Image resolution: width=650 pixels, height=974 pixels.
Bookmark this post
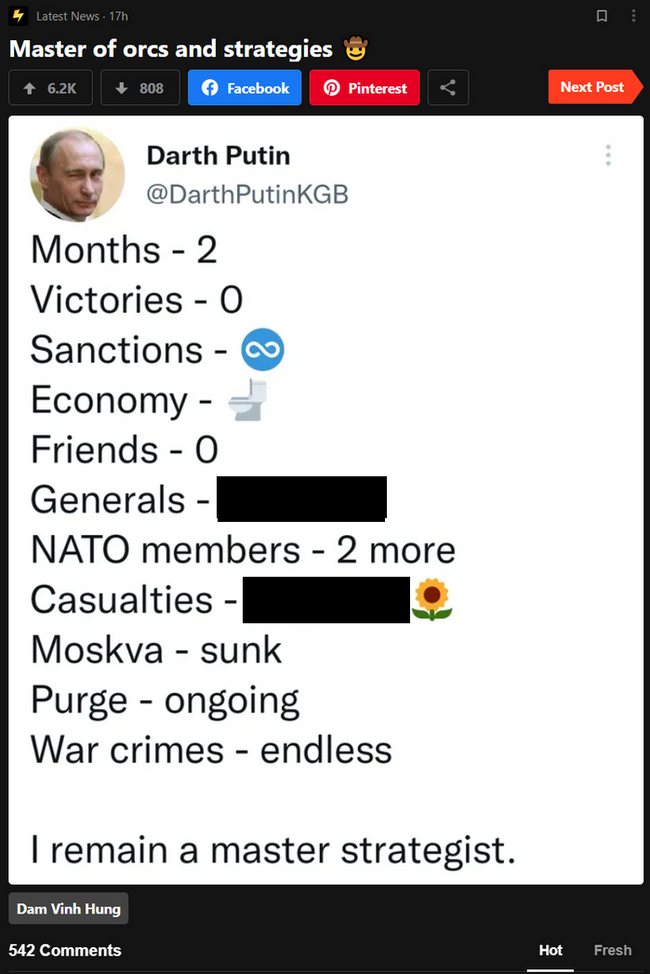(601, 16)
